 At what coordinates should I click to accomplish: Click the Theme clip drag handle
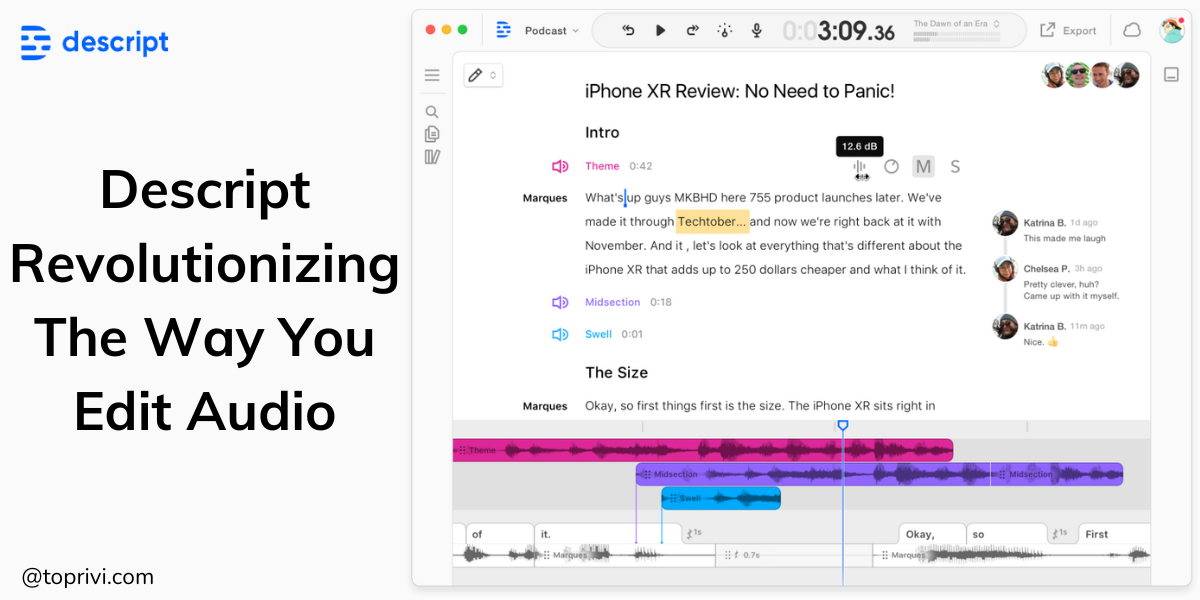[x=461, y=450]
